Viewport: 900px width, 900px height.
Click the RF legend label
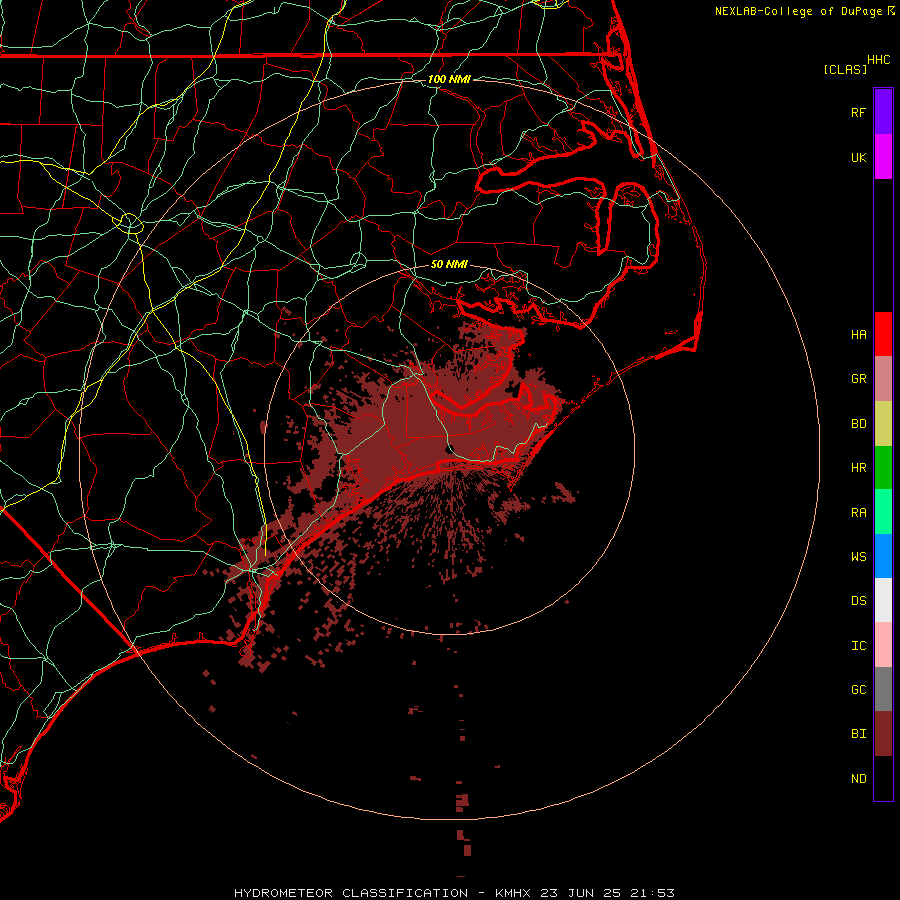click(858, 112)
